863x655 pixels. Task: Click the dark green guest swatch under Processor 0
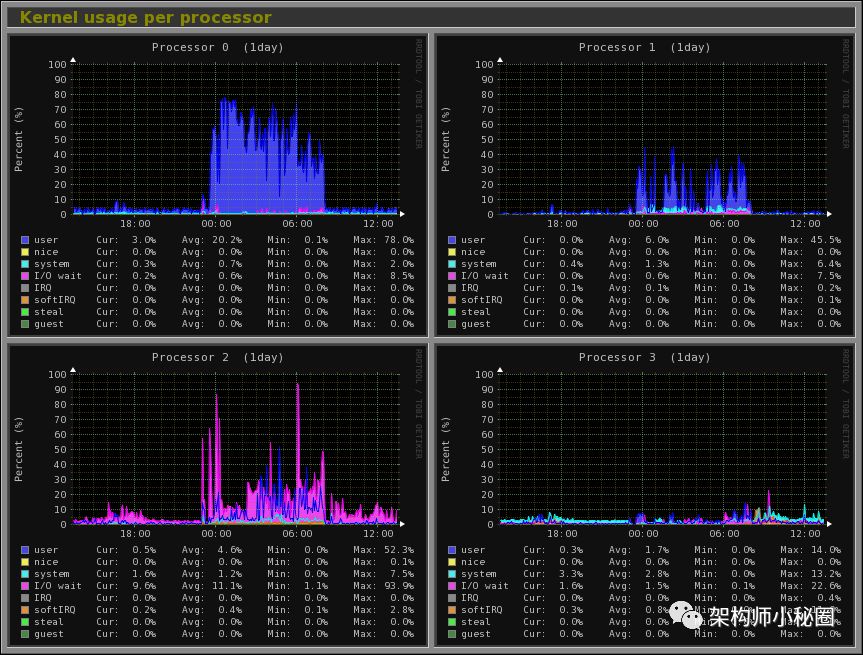click(x=25, y=324)
